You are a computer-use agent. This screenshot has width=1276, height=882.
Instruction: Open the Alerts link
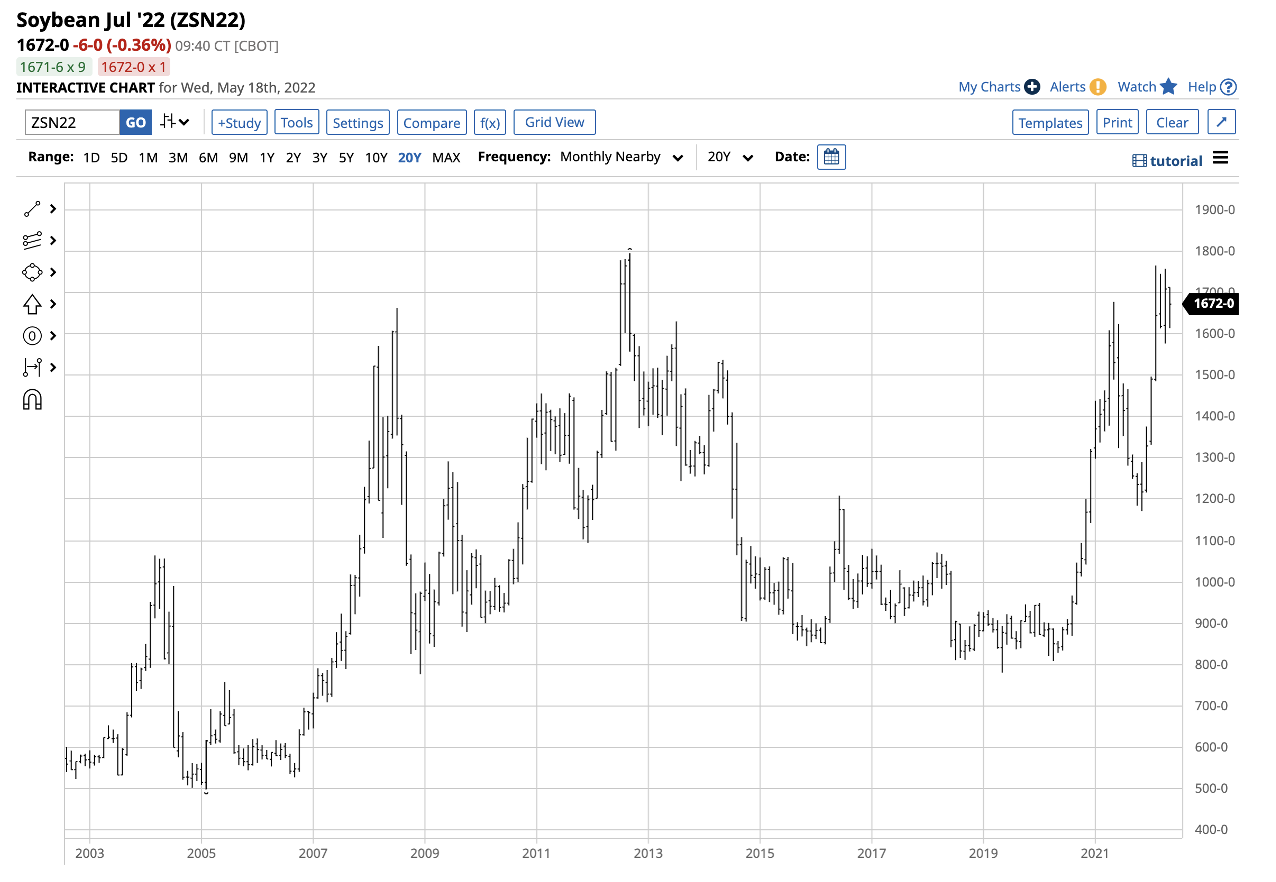coord(1067,87)
